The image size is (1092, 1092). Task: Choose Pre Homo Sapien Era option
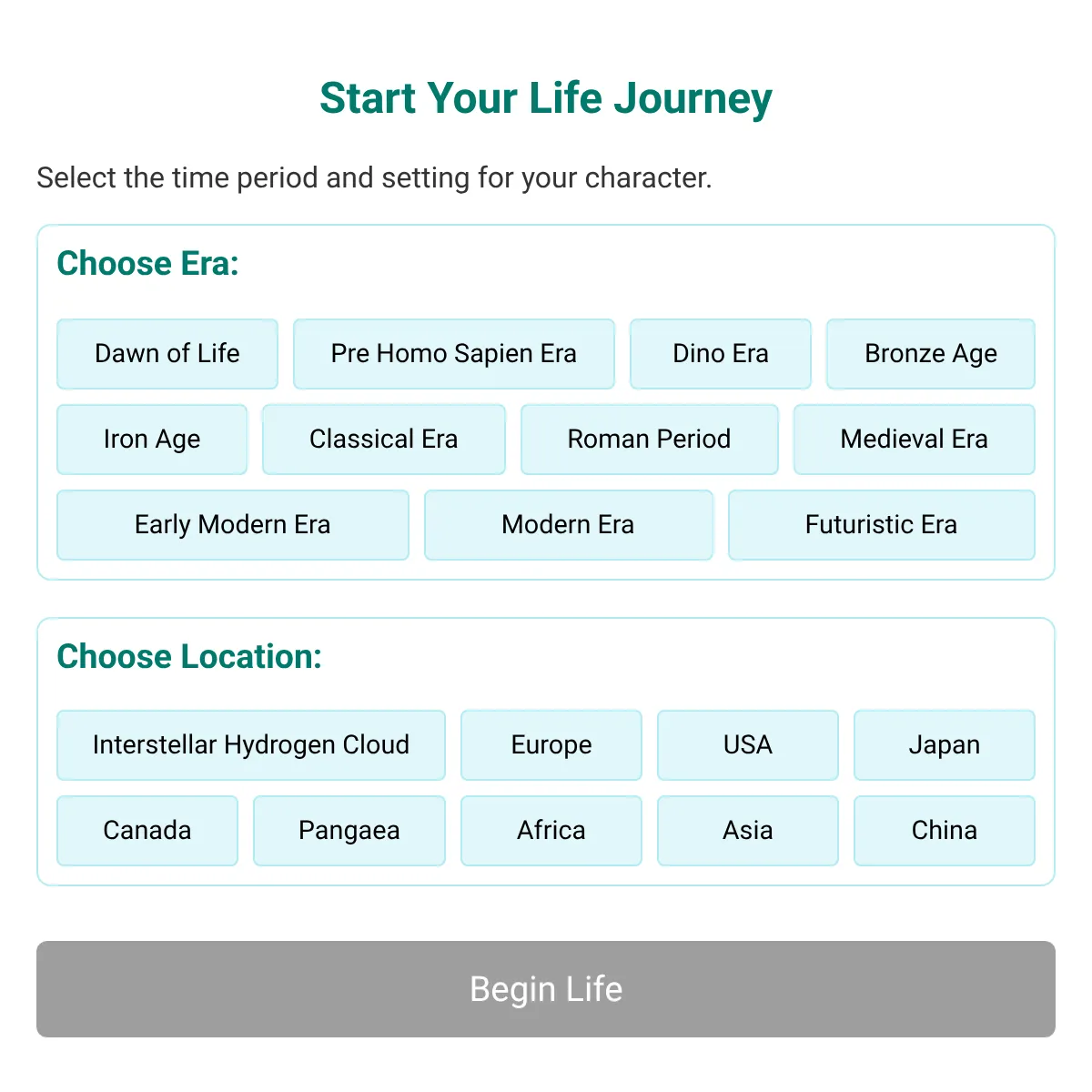click(x=454, y=354)
